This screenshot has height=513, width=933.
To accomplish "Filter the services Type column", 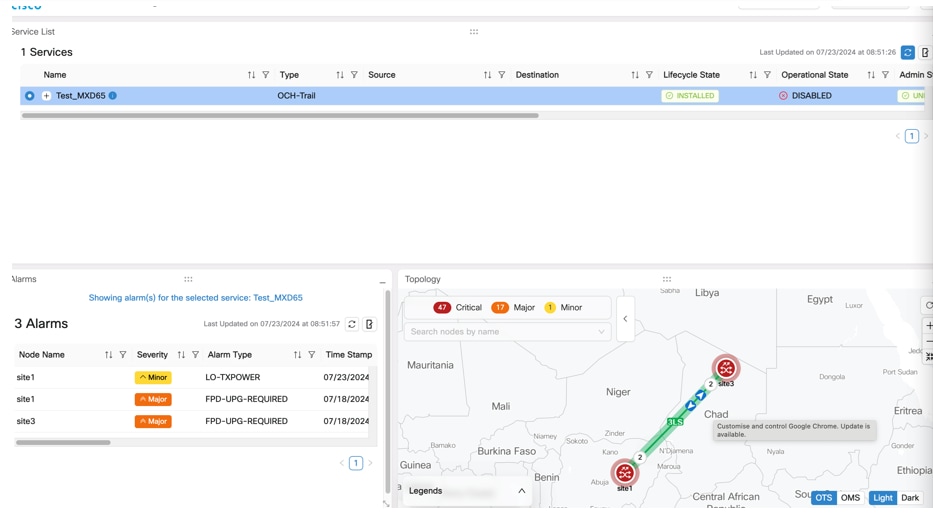I will click(x=354, y=75).
